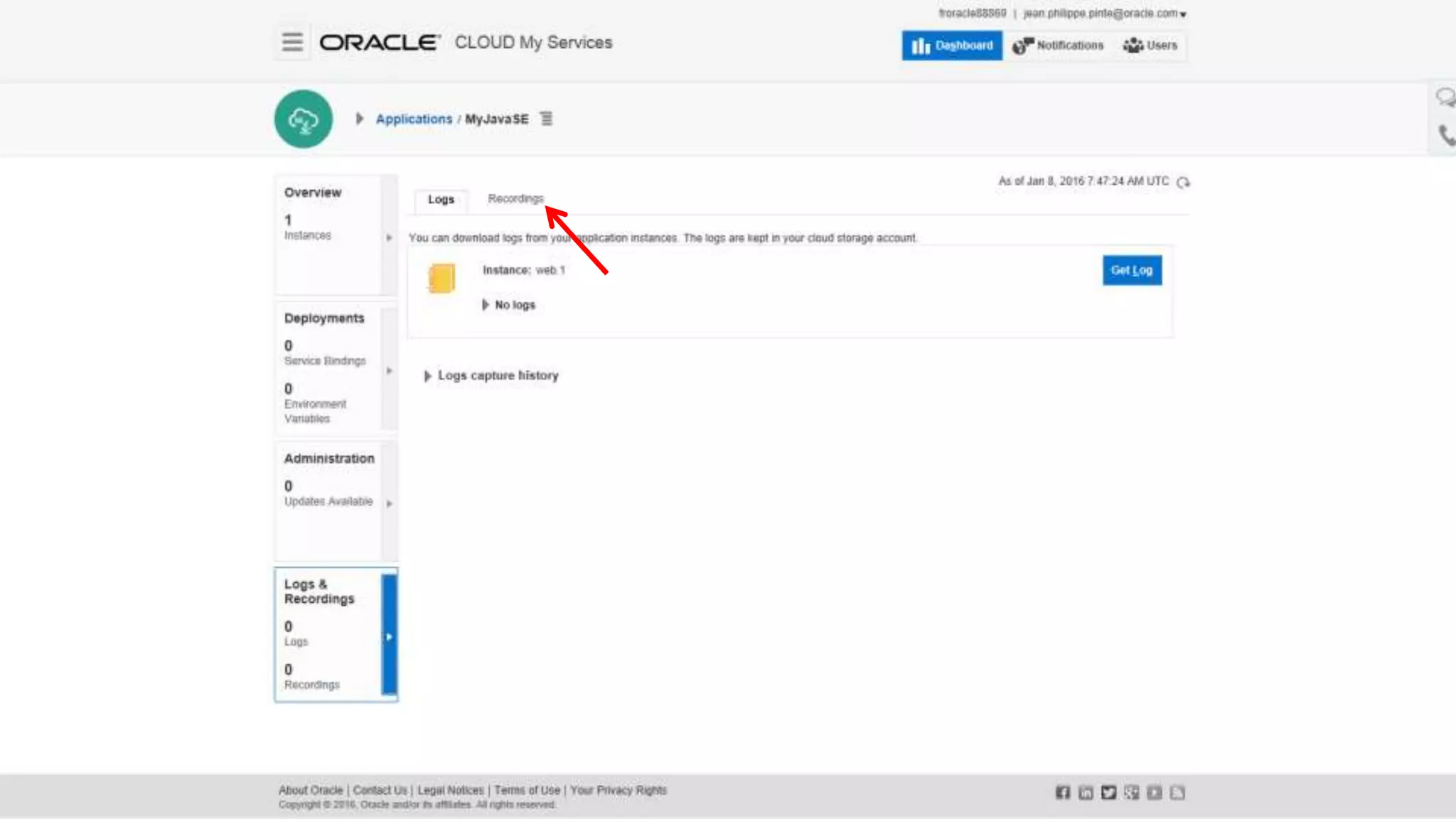The height and width of the screenshot is (819, 1456).
Task: Click the green application cloud icon
Action: click(x=304, y=119)
